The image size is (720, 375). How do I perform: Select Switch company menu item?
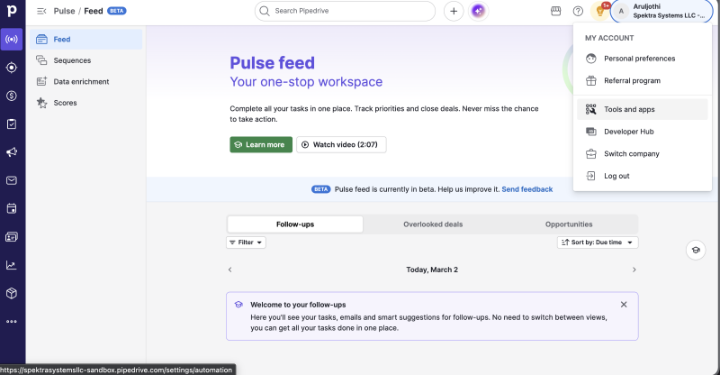(642, 154)
